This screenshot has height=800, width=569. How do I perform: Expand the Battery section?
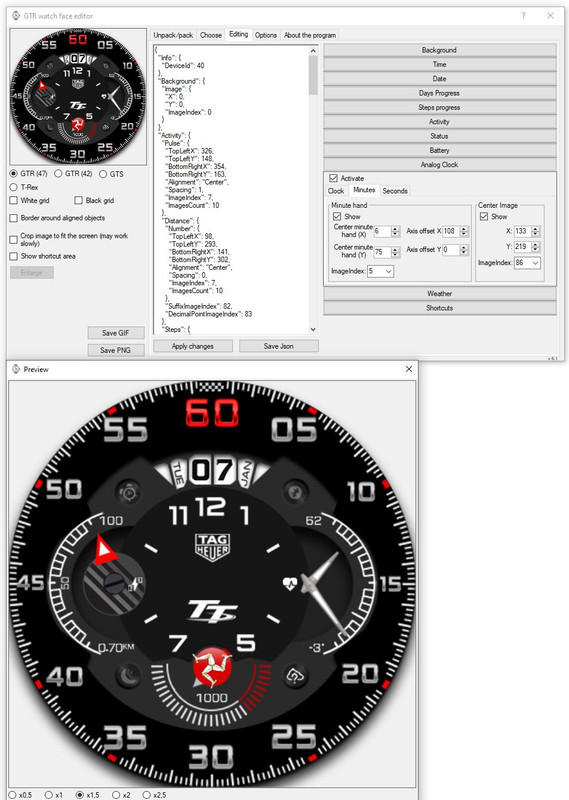pos(439,150)
